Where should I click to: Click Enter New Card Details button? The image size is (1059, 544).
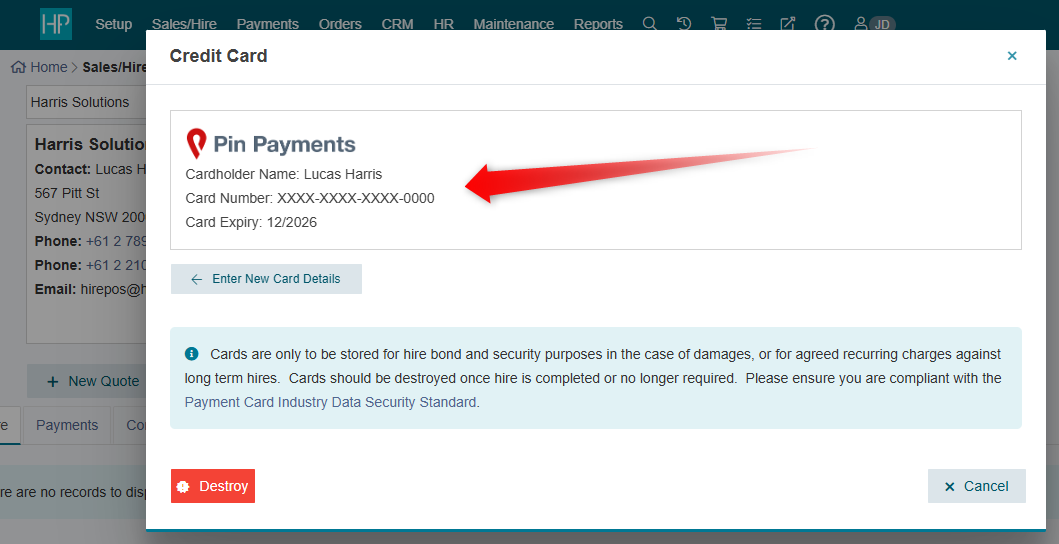pyautogui.click(x=266, y=279)
